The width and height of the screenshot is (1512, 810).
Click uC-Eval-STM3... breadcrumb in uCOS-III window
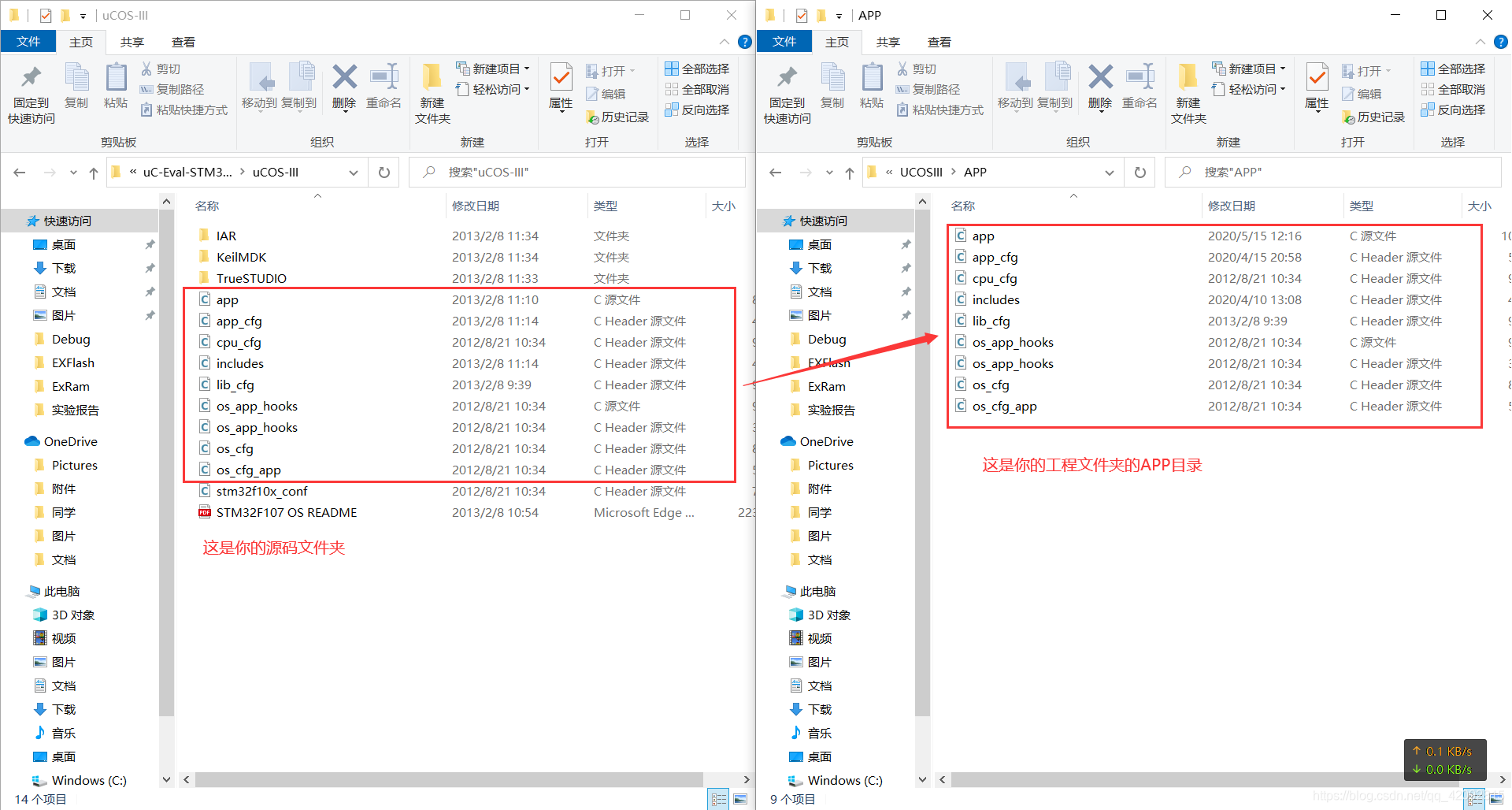pos(187,173)
